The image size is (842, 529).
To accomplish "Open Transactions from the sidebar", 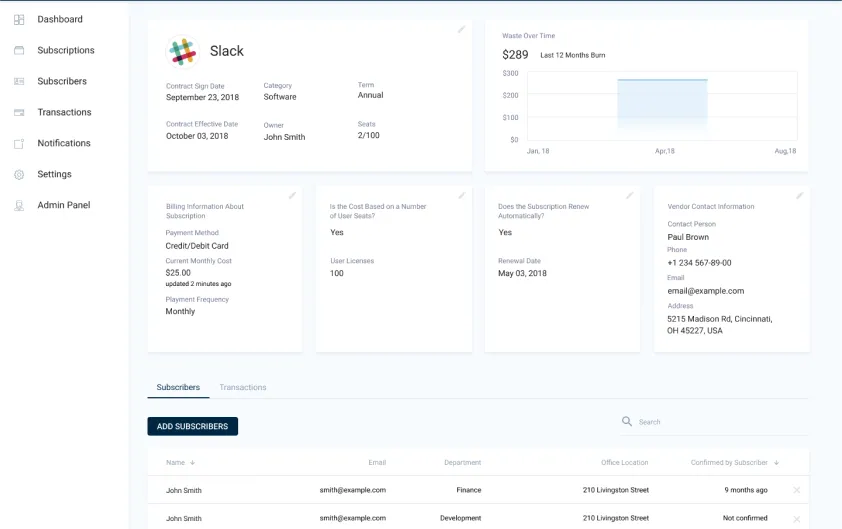I will click(x=64, y=112).
